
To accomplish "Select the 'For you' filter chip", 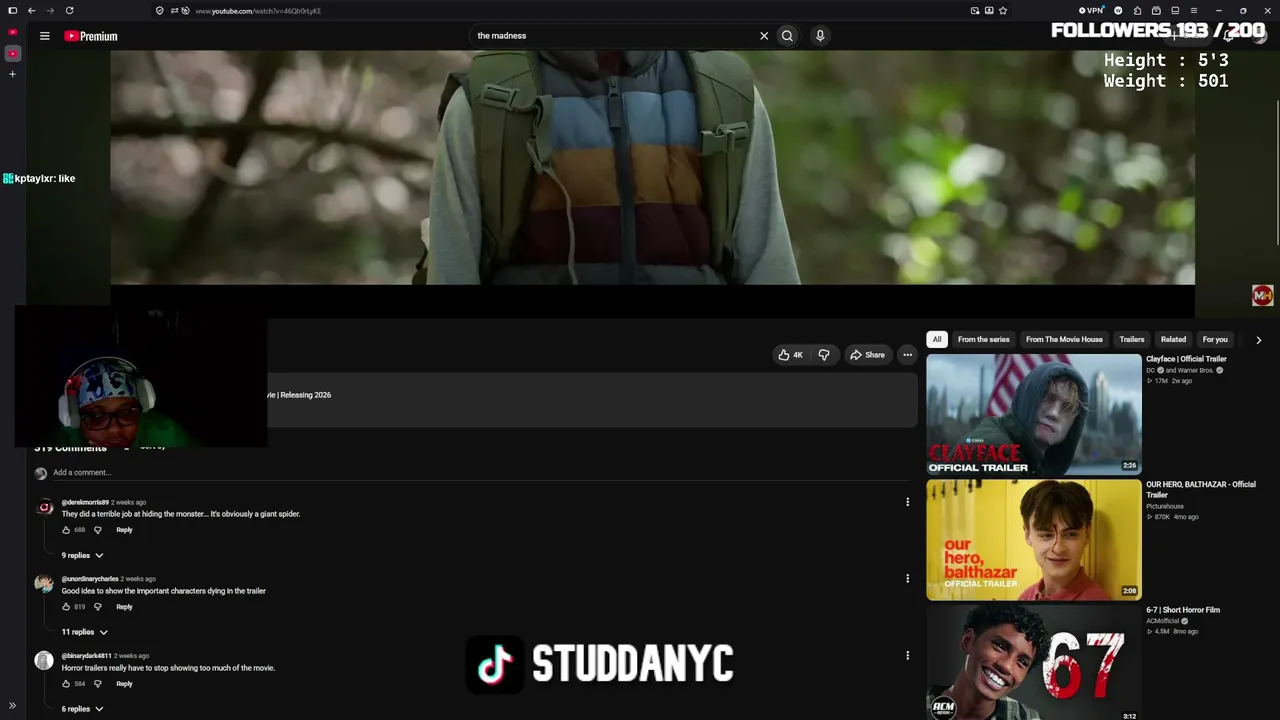I will (x=1215, y=339).
